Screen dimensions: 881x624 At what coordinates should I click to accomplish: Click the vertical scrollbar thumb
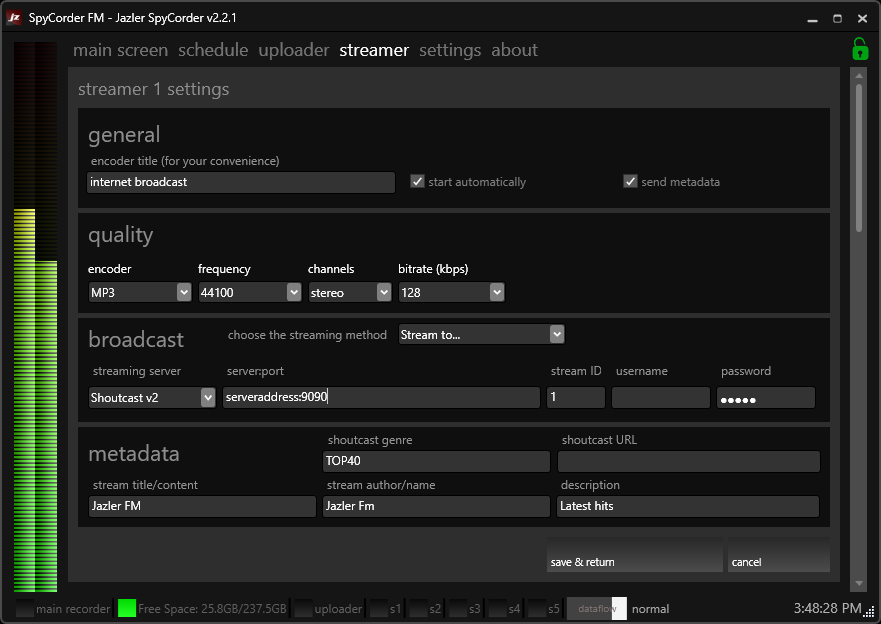(x=859, y=157)
